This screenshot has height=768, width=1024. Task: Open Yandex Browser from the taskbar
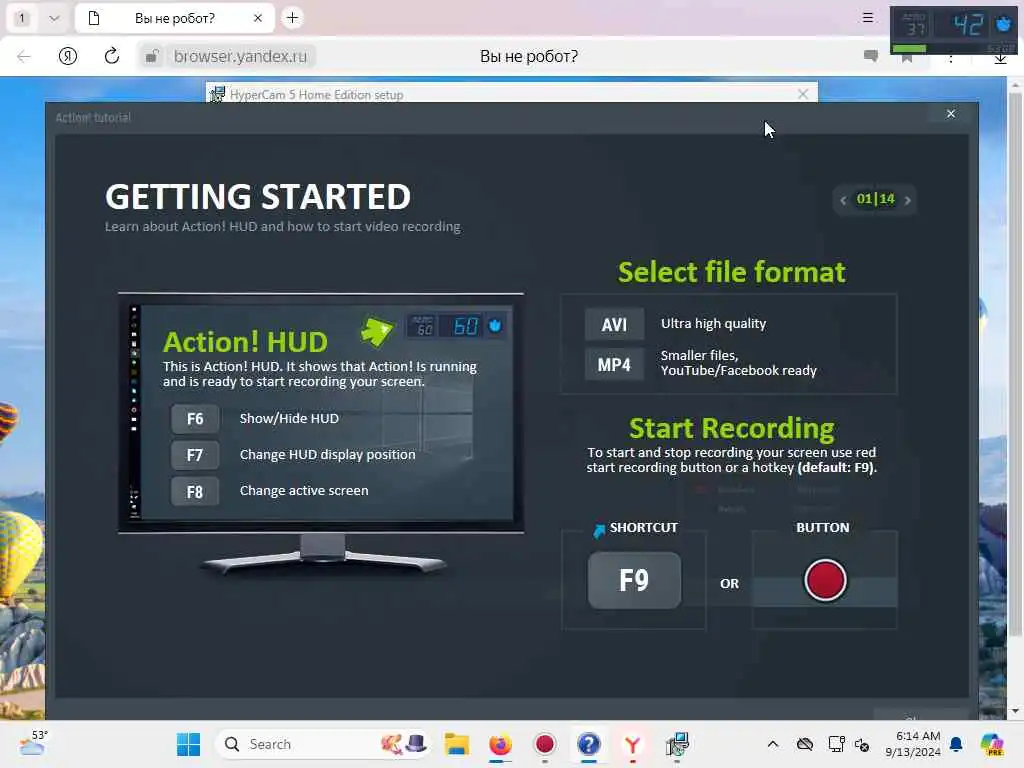click(x=632, y=744)
